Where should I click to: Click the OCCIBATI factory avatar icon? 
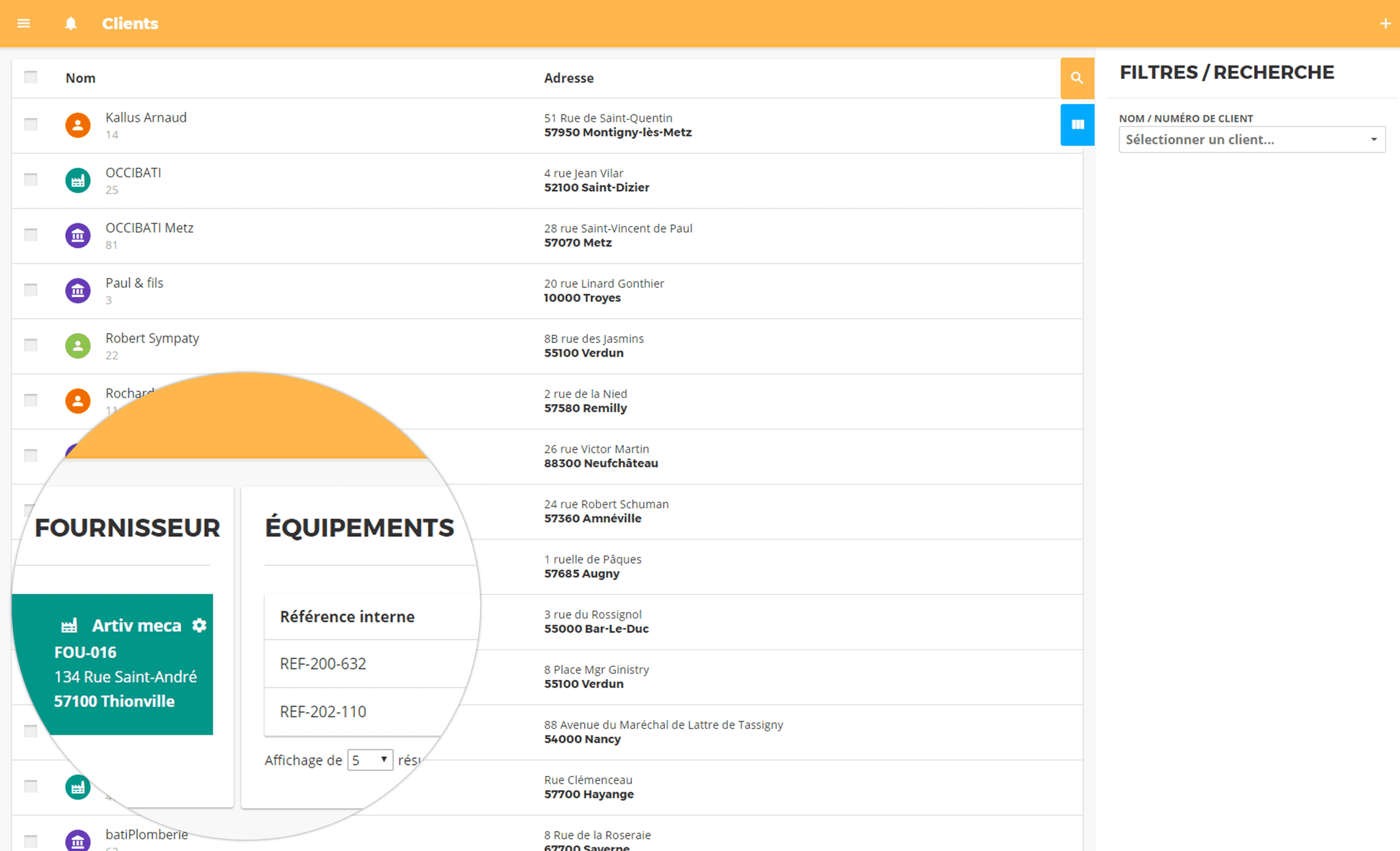[78, 180]
